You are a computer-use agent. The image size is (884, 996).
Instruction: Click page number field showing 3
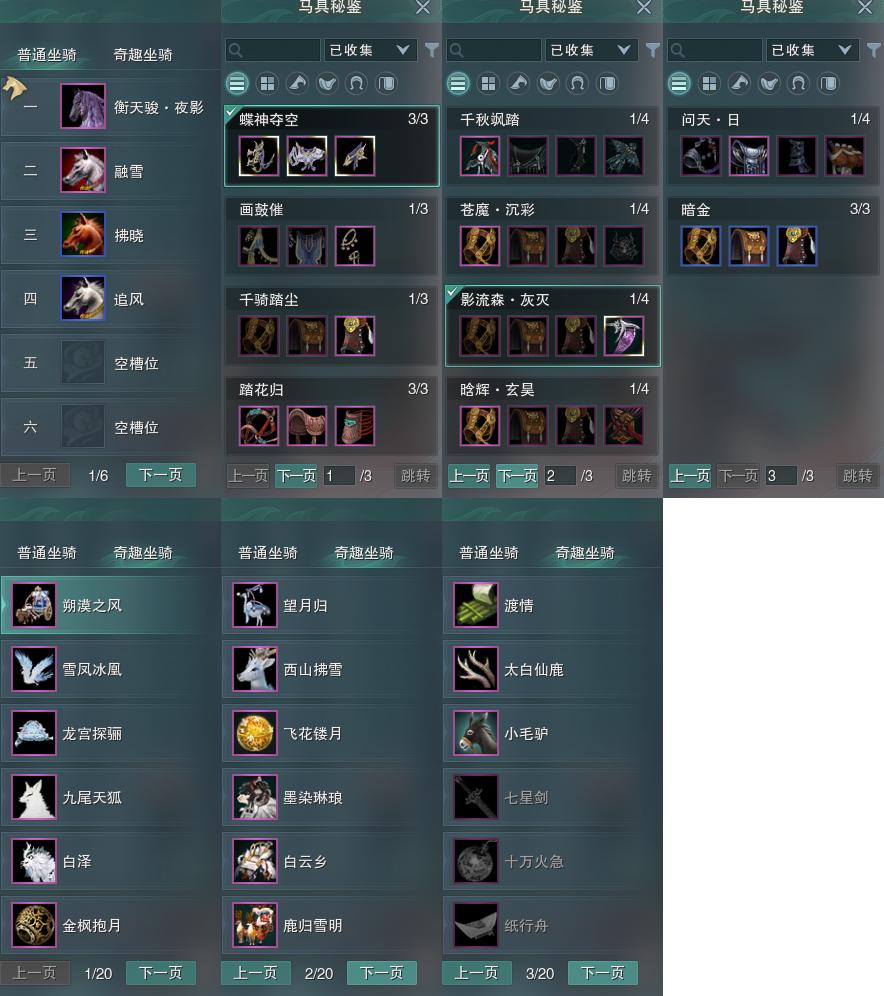click(x=781, y=476)
